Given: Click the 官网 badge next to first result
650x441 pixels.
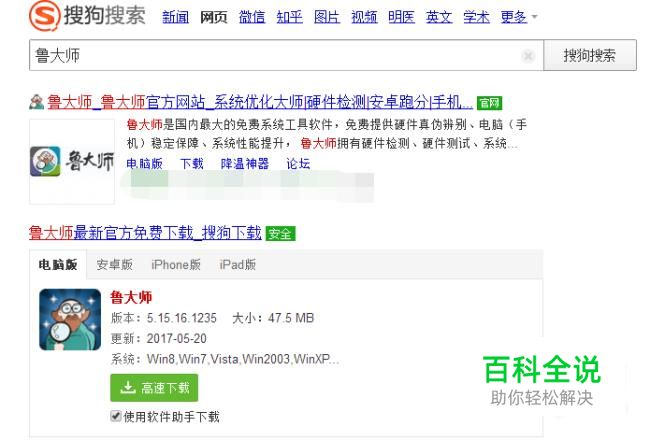Looking at the screenshot, I should click(x=489, y=103).
